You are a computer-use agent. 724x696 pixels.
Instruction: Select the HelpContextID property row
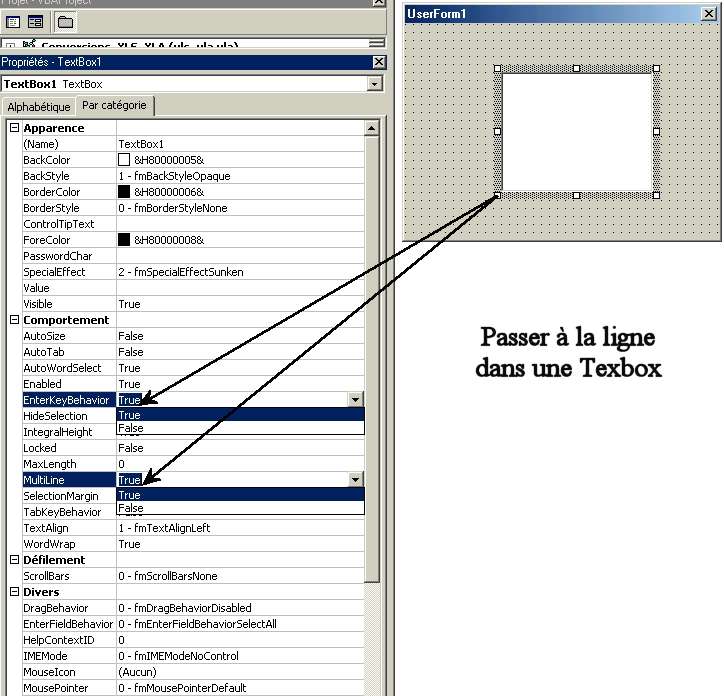193,640
